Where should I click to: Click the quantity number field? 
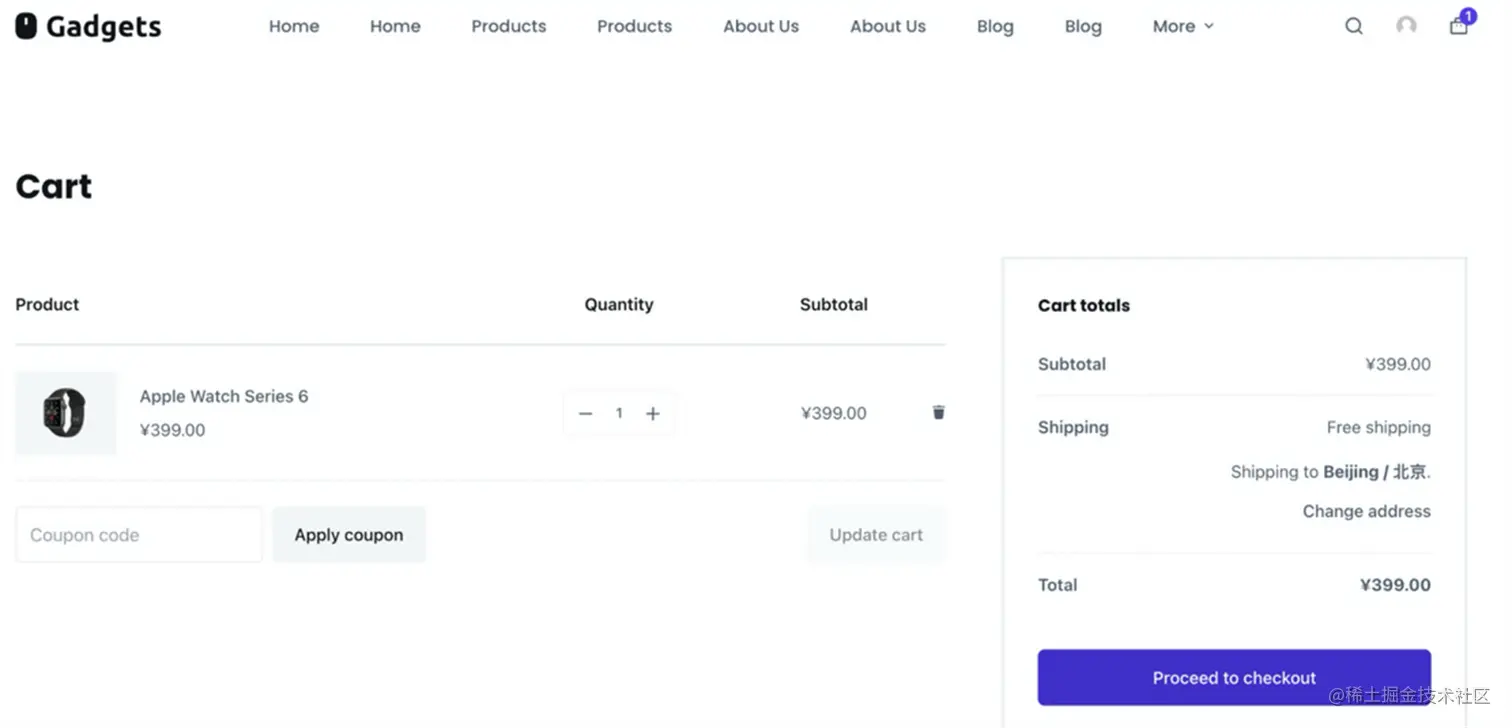(x=619, y=413)
